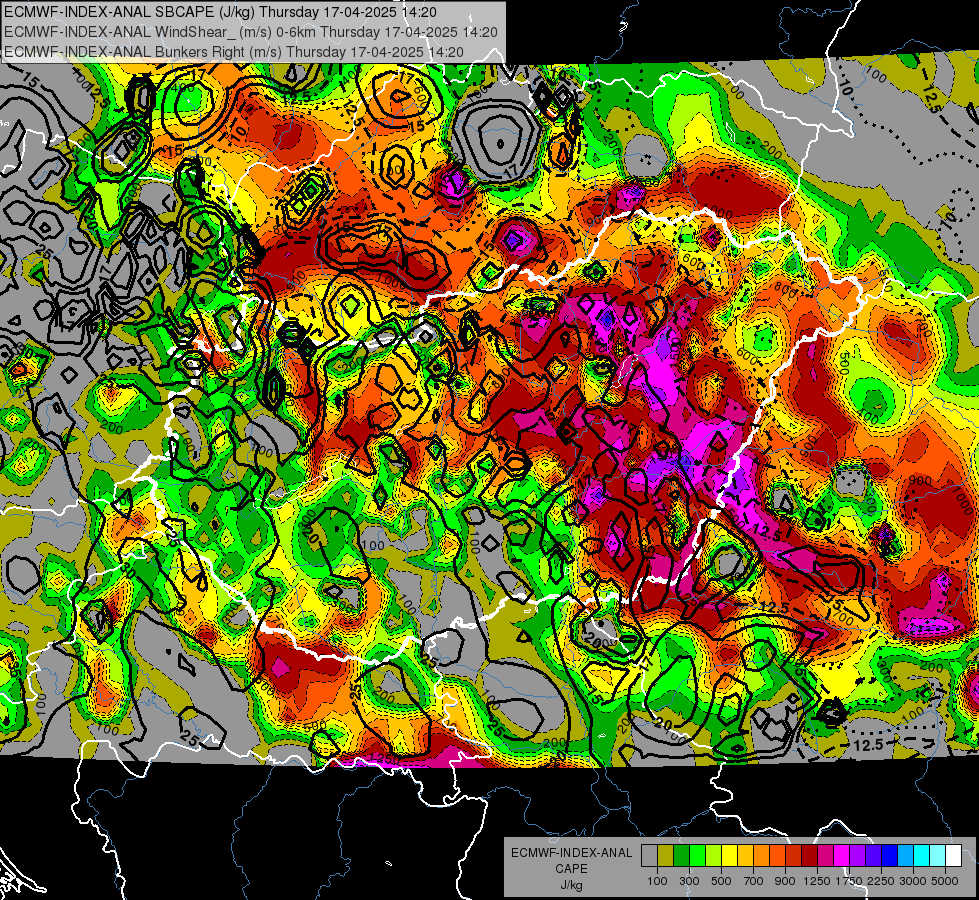Click the SBCAPE (J/kg) title line

point(220,12)
